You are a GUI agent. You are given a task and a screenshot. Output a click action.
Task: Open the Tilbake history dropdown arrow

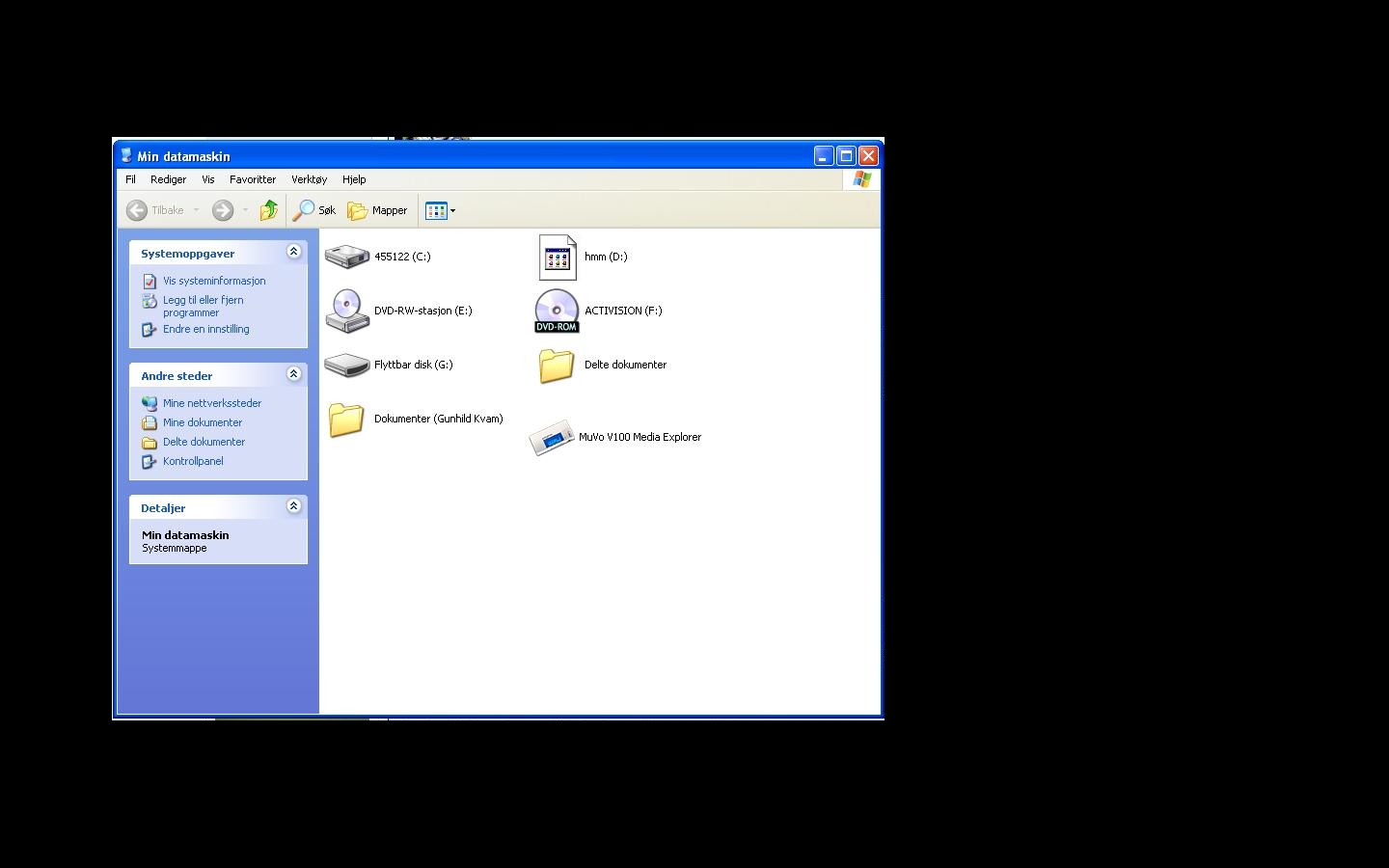click(196, 210)
